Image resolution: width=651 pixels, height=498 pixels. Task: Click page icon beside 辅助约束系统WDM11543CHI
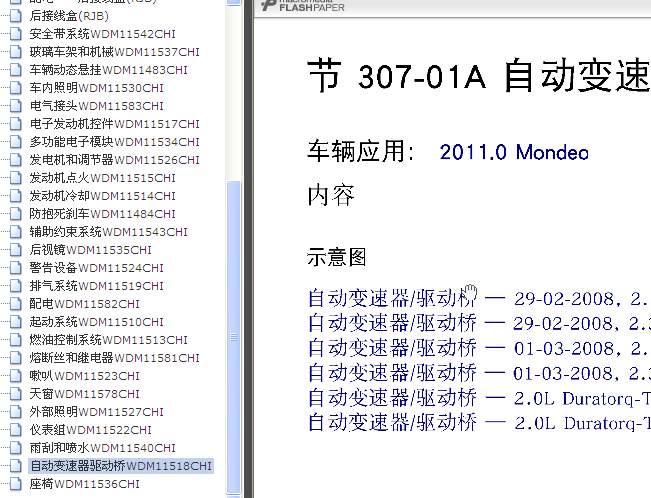coord(16,232)
